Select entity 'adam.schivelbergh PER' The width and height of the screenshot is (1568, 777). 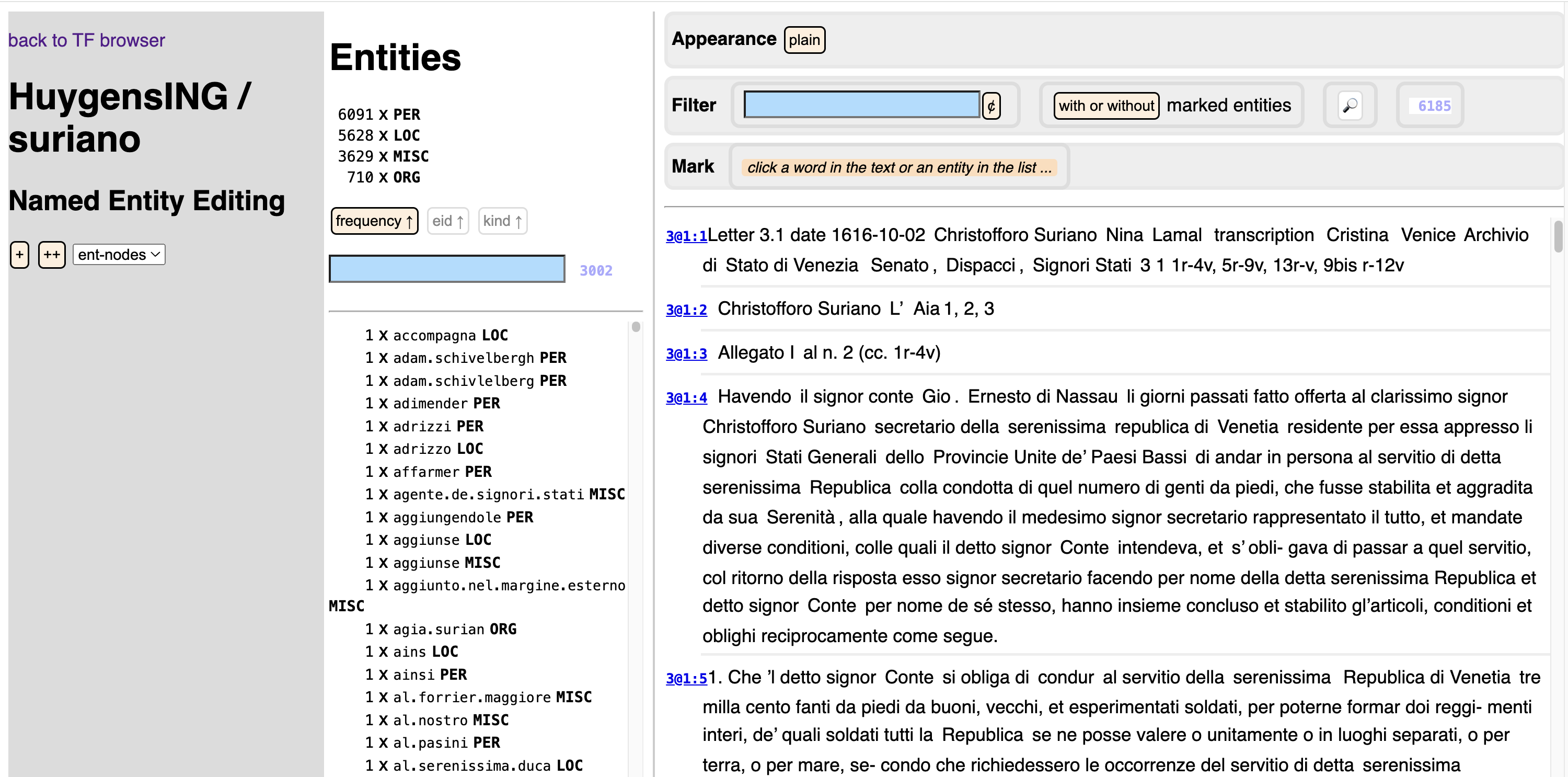(466, 358)
